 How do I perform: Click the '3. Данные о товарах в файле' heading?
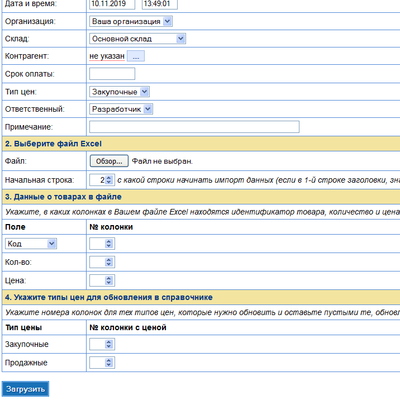63,197
